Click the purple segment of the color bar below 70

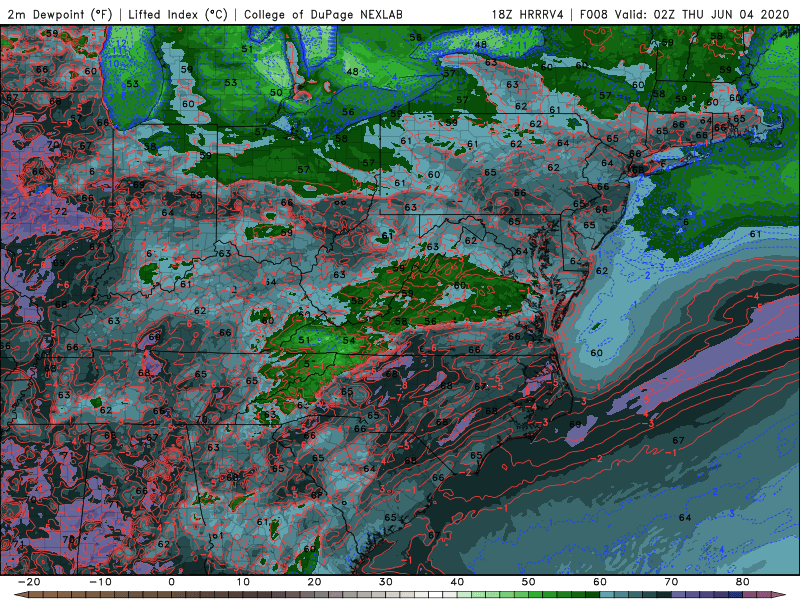point(679,595)
